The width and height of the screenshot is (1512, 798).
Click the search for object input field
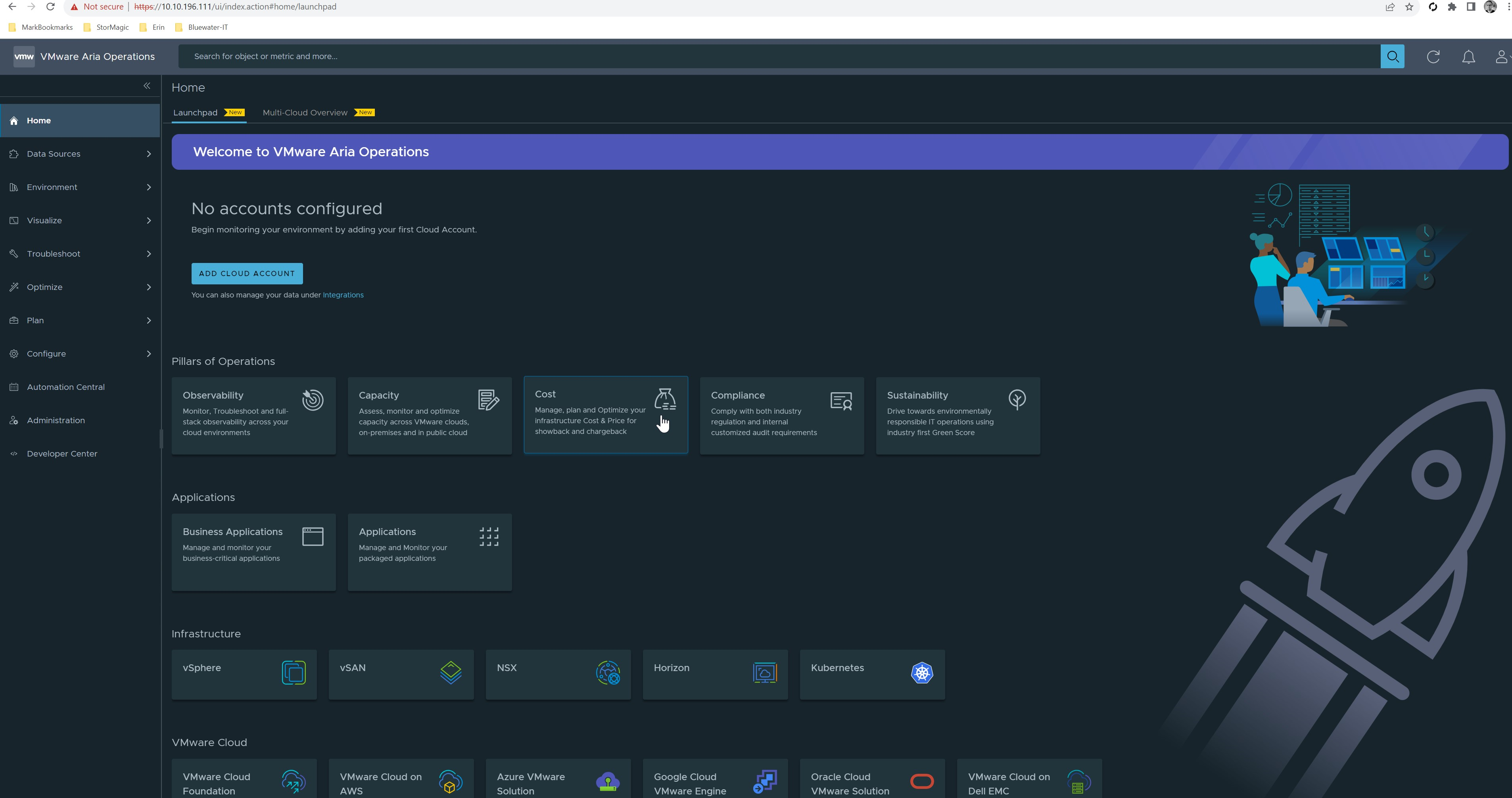779,56
